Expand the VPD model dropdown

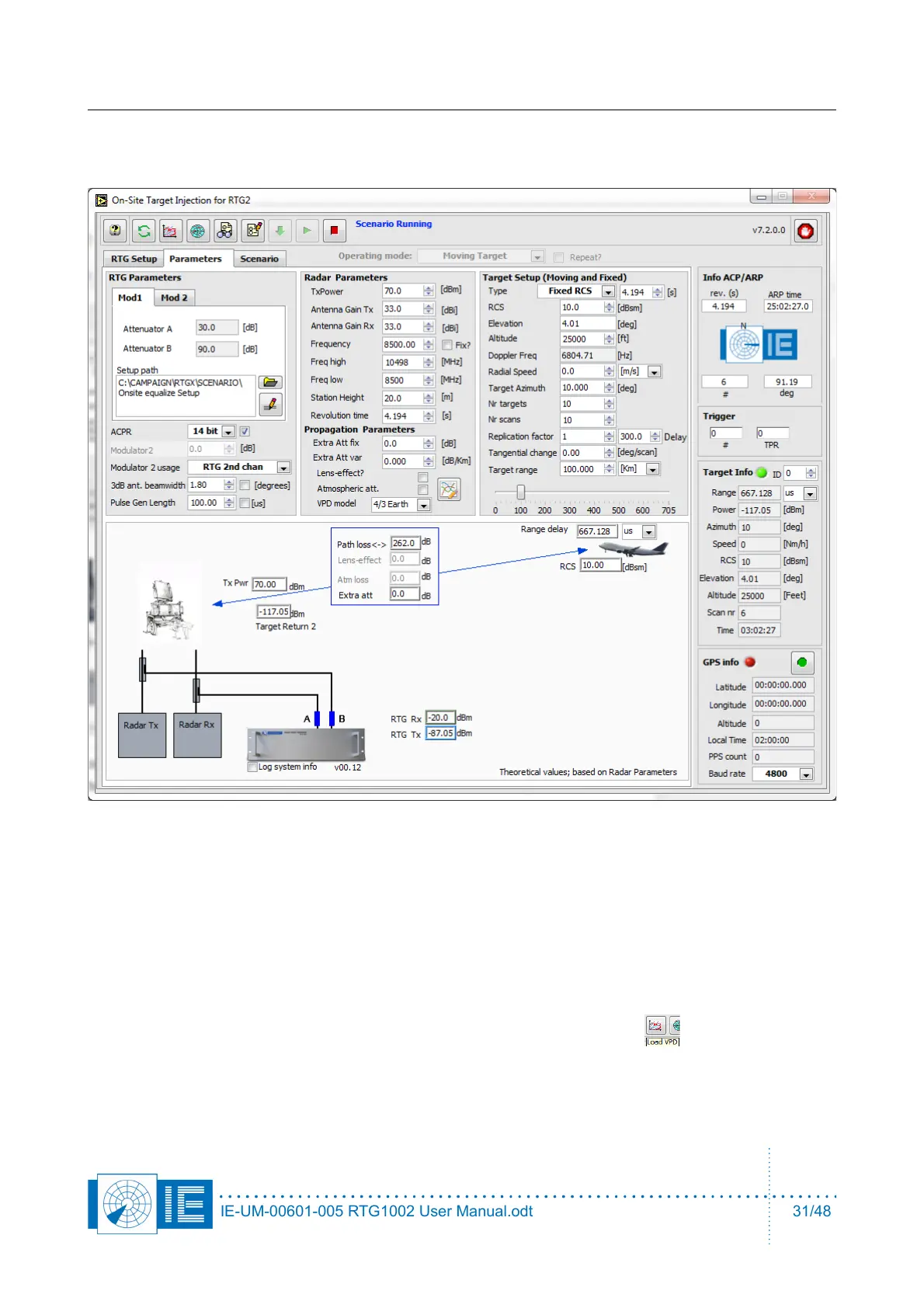point(424,505)
